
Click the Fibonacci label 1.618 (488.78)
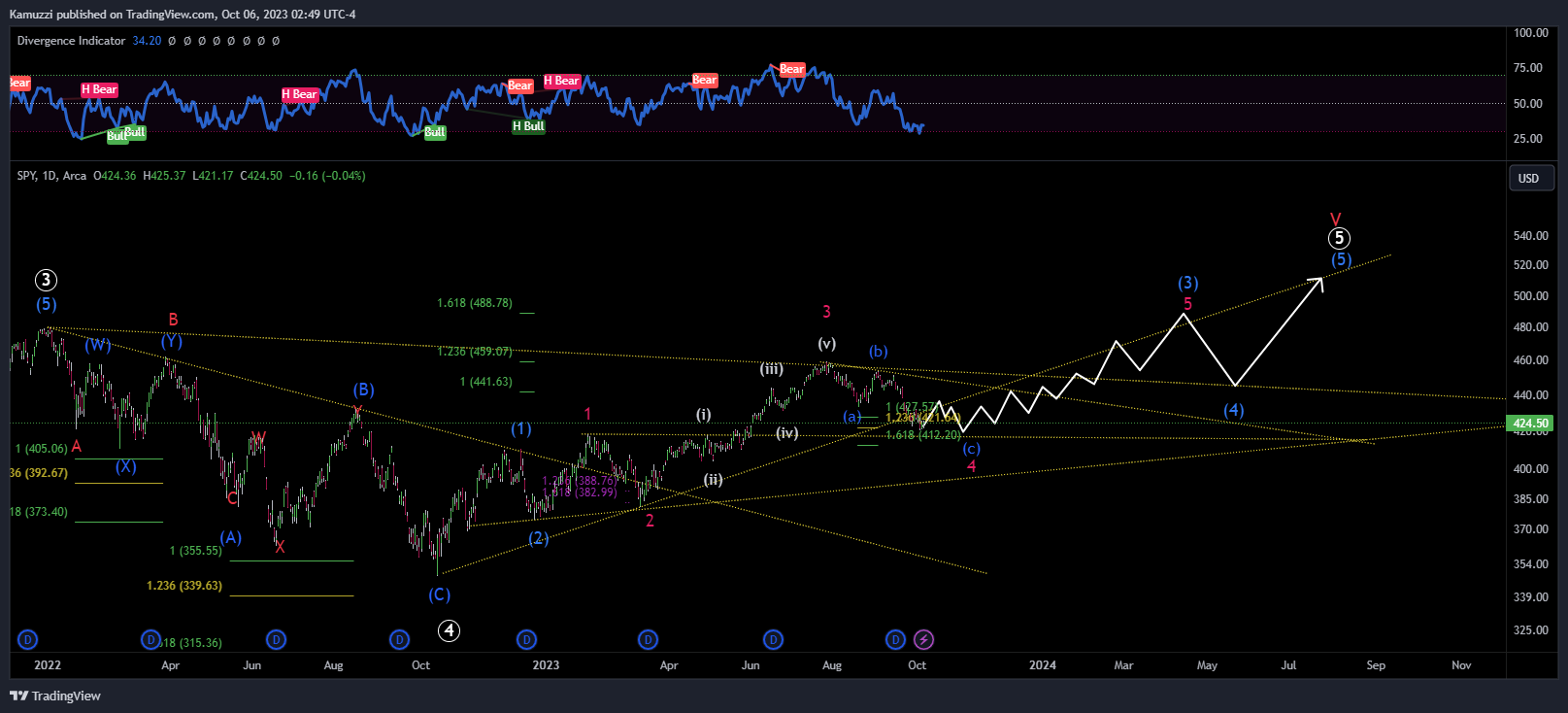coord(475,303)
